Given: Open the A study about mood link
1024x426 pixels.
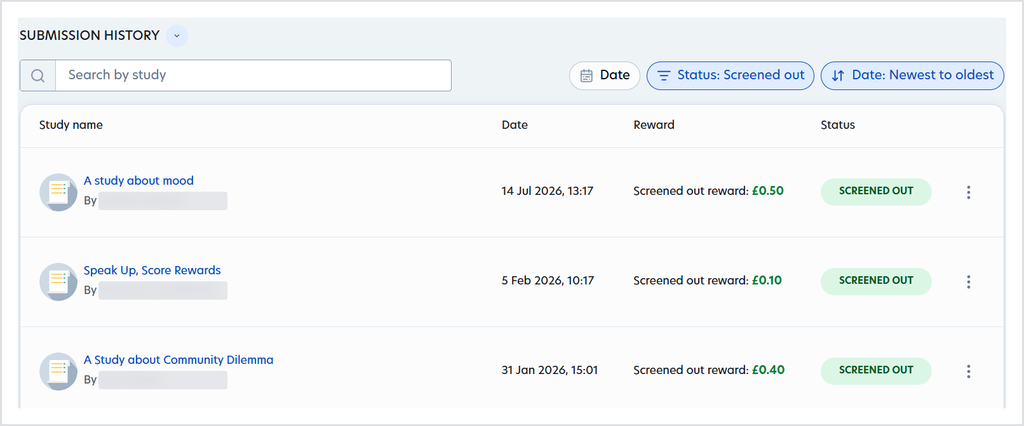Looking at the screenshot, I should tap(138, 180).
